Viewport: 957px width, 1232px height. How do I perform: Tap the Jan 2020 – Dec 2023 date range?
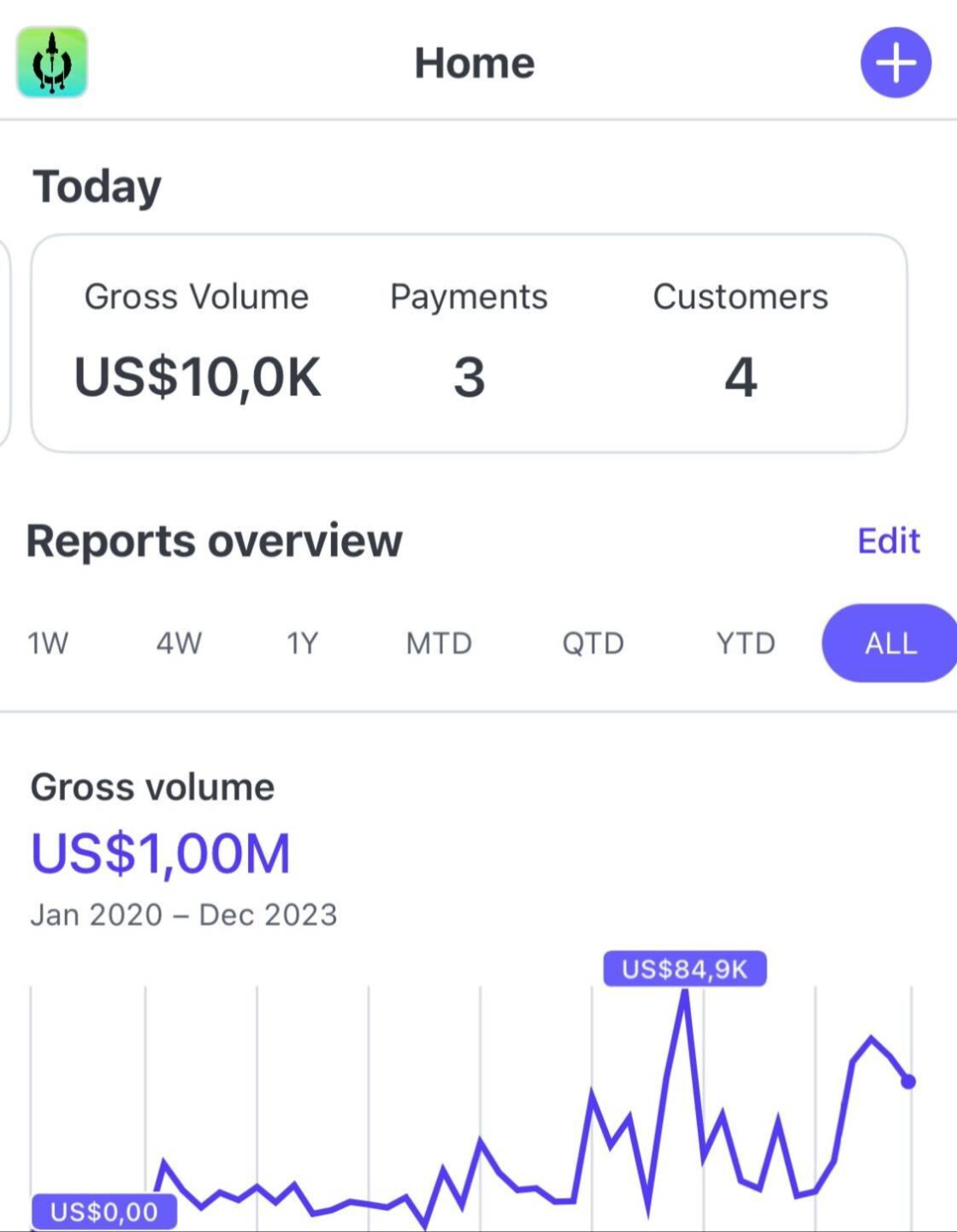[184, 915]
